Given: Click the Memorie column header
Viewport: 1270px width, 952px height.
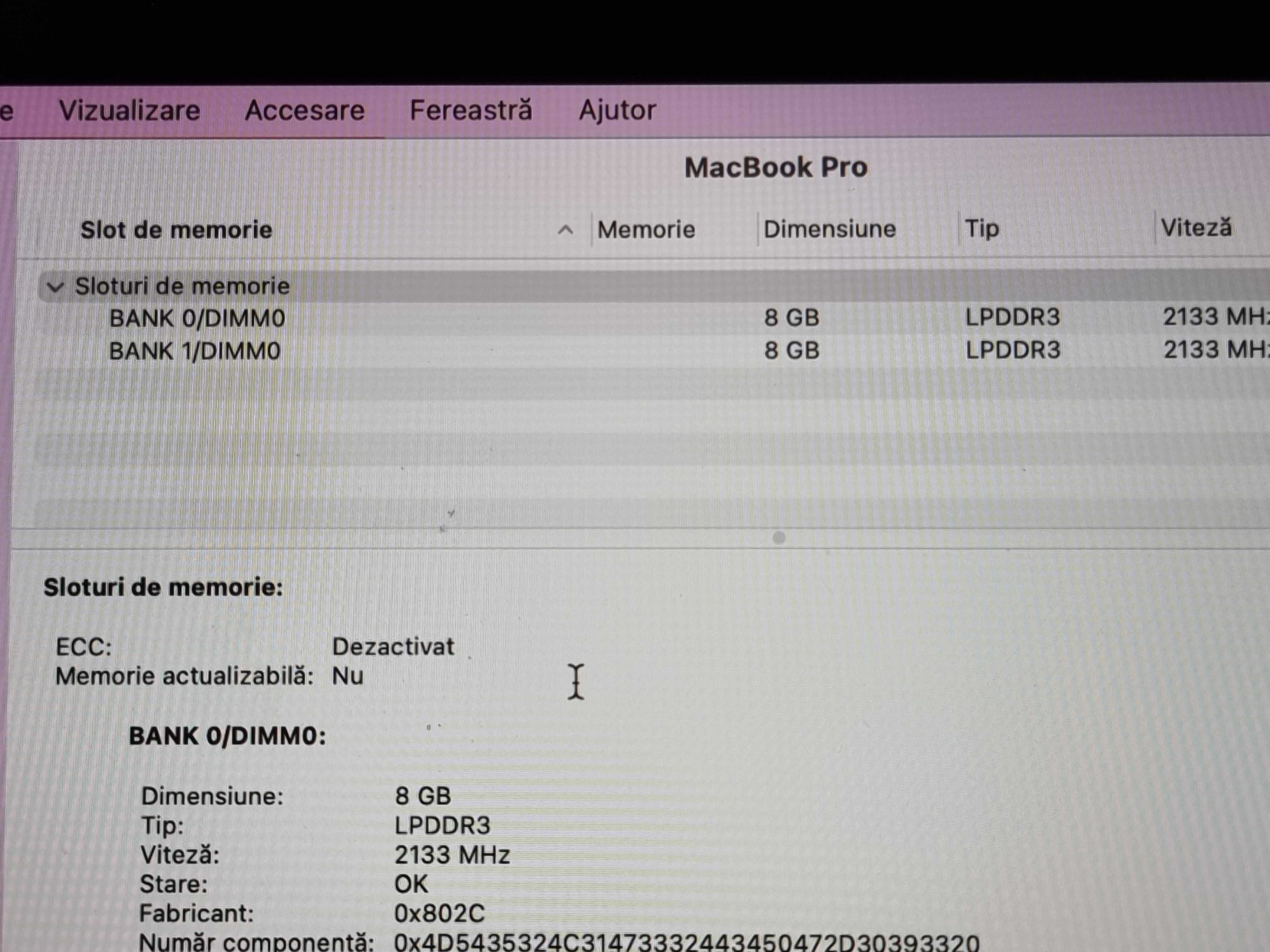Looking at the screenshot, I should pos(646,229).
